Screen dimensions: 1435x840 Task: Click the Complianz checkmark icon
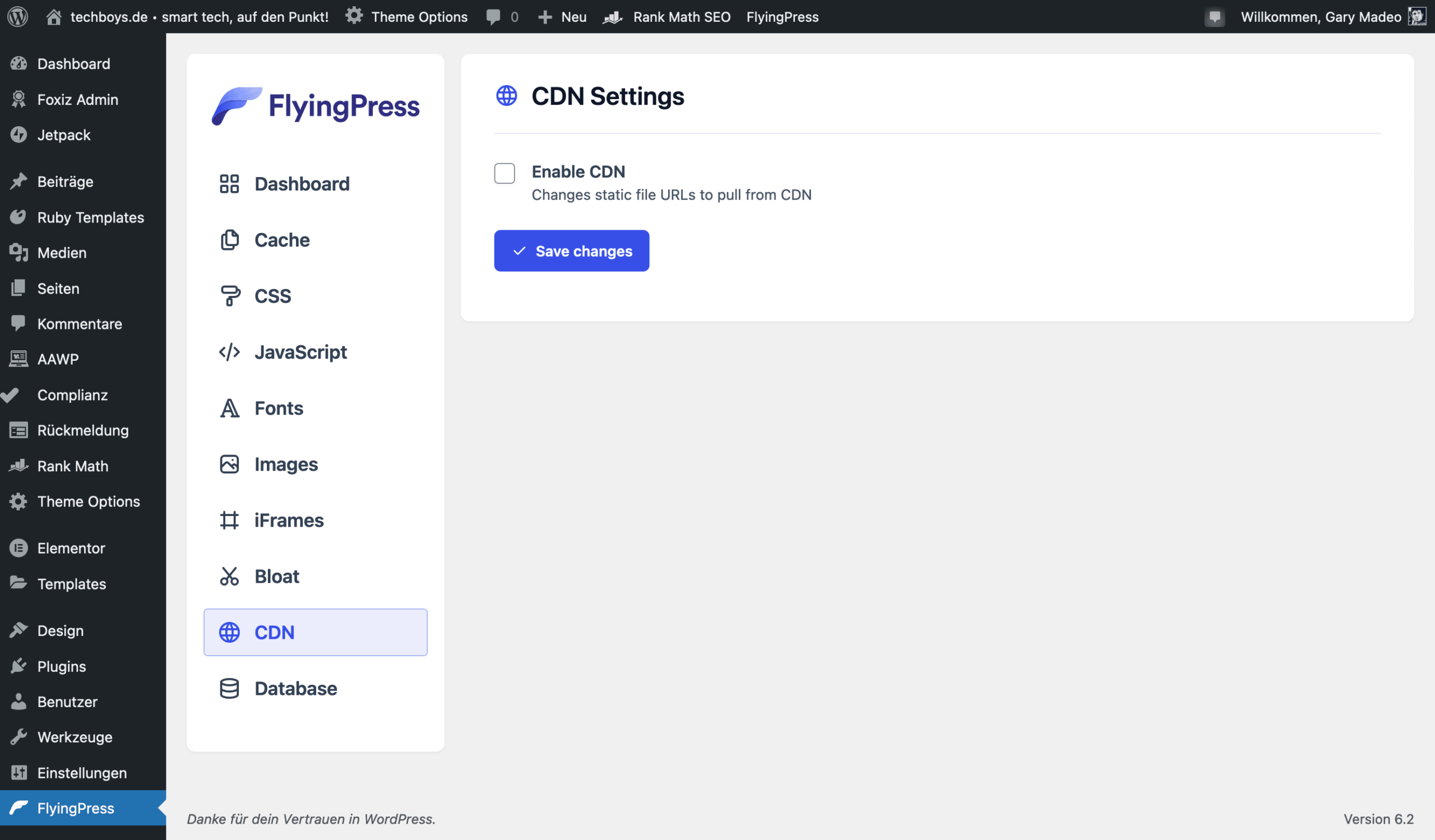point(10,395)
